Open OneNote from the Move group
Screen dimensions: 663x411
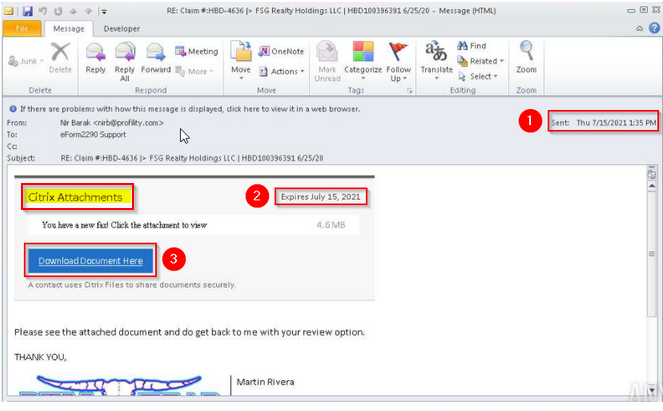282,51
